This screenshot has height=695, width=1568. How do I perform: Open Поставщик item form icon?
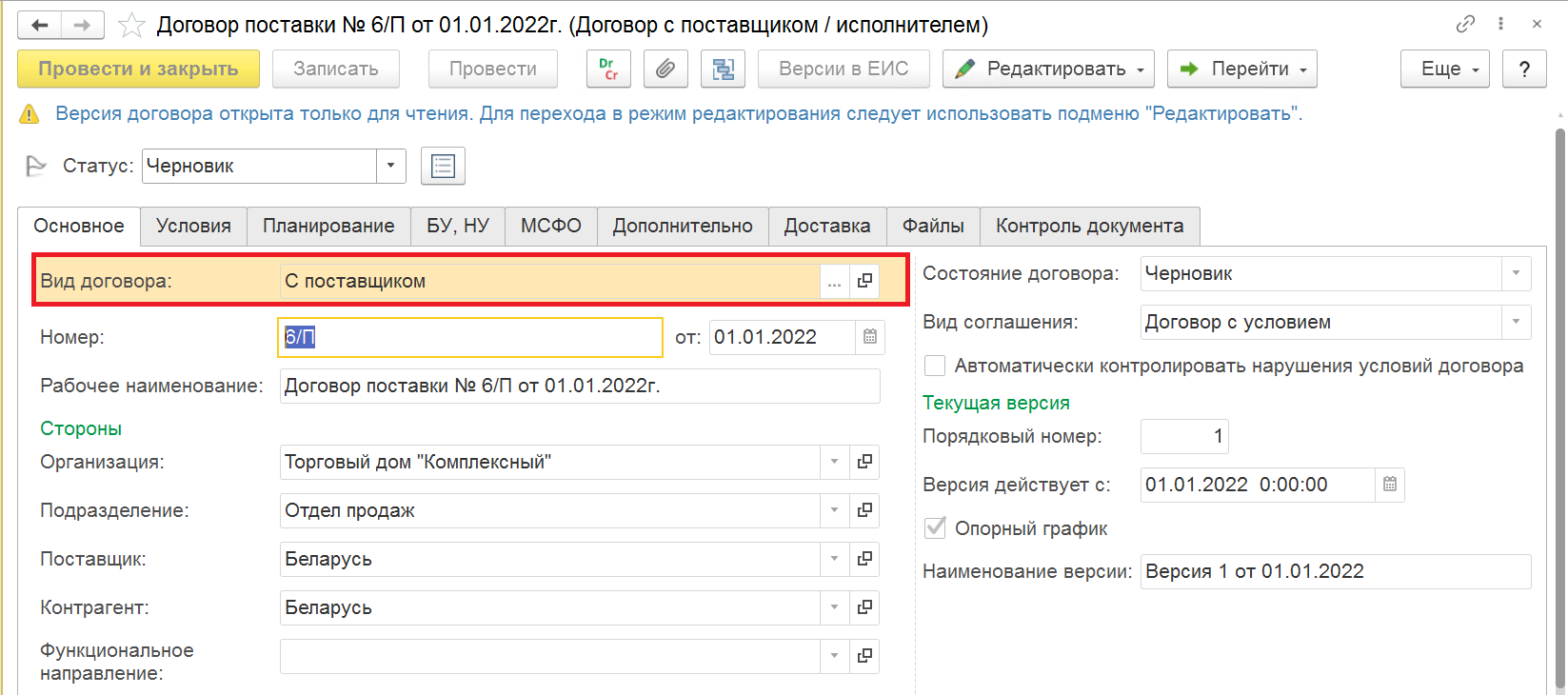coord(864,559)
